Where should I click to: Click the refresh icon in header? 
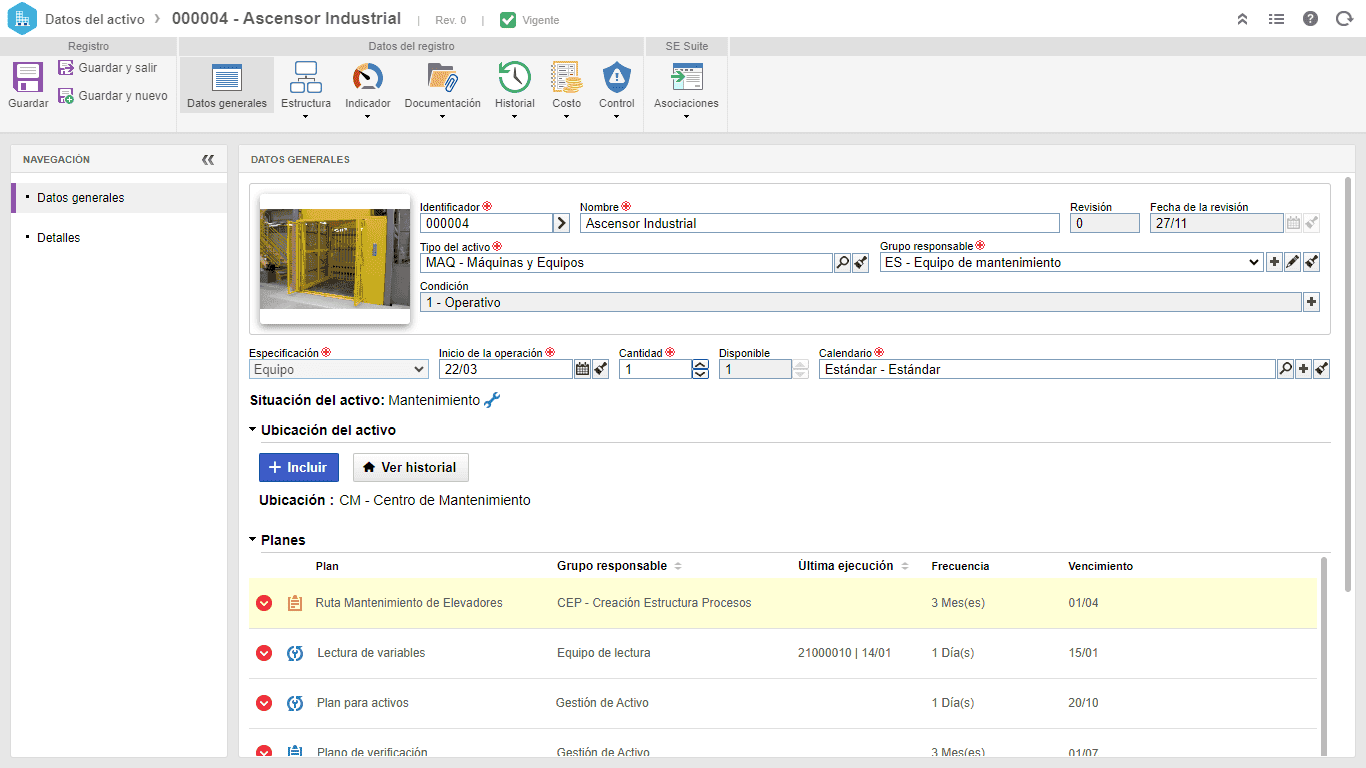(1344, 19)
